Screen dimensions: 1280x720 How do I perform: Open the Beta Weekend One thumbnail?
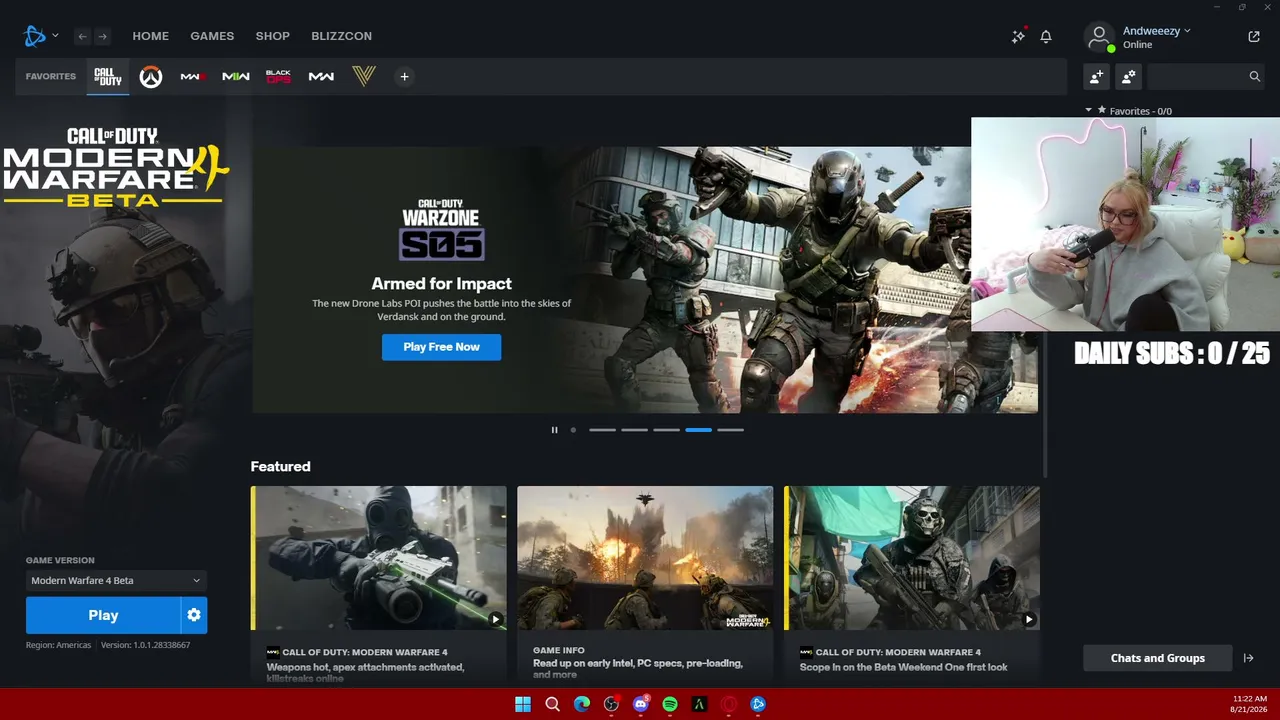(x=912, y=558)
